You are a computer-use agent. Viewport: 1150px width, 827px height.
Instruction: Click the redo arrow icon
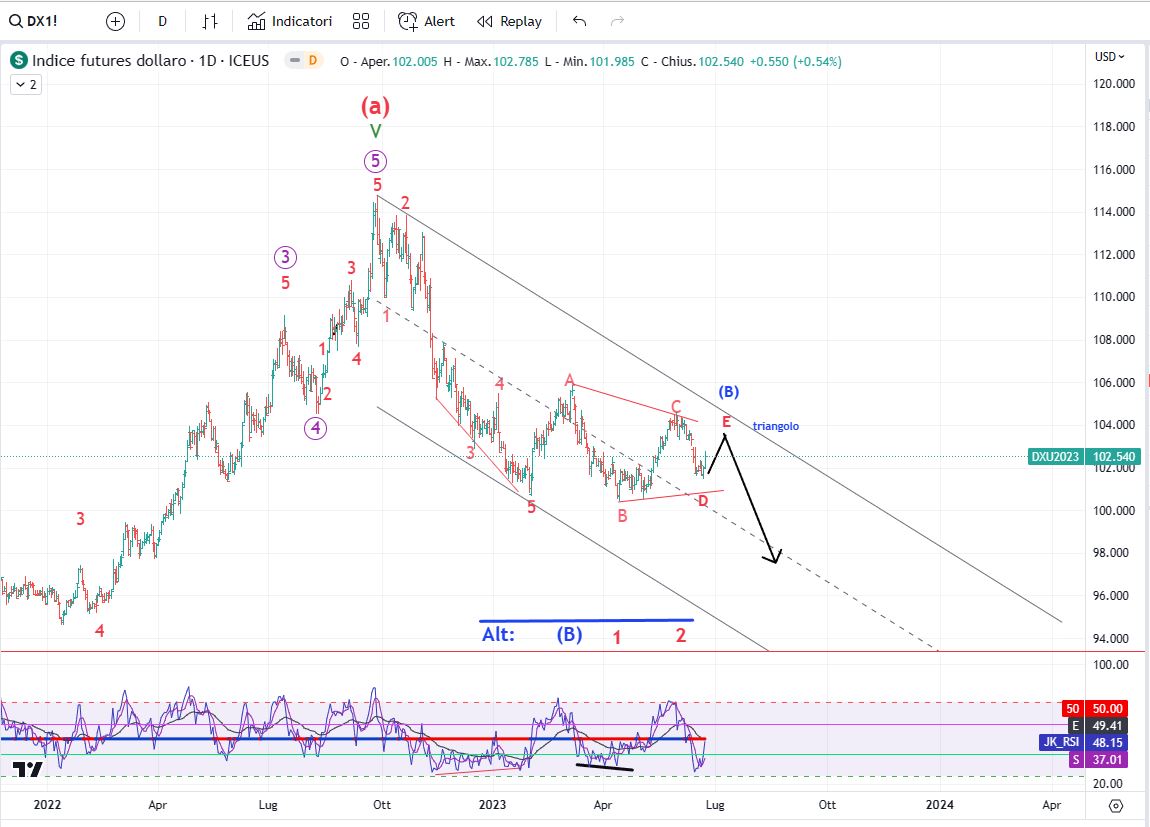pyautogui.click(x=617, y=21)
